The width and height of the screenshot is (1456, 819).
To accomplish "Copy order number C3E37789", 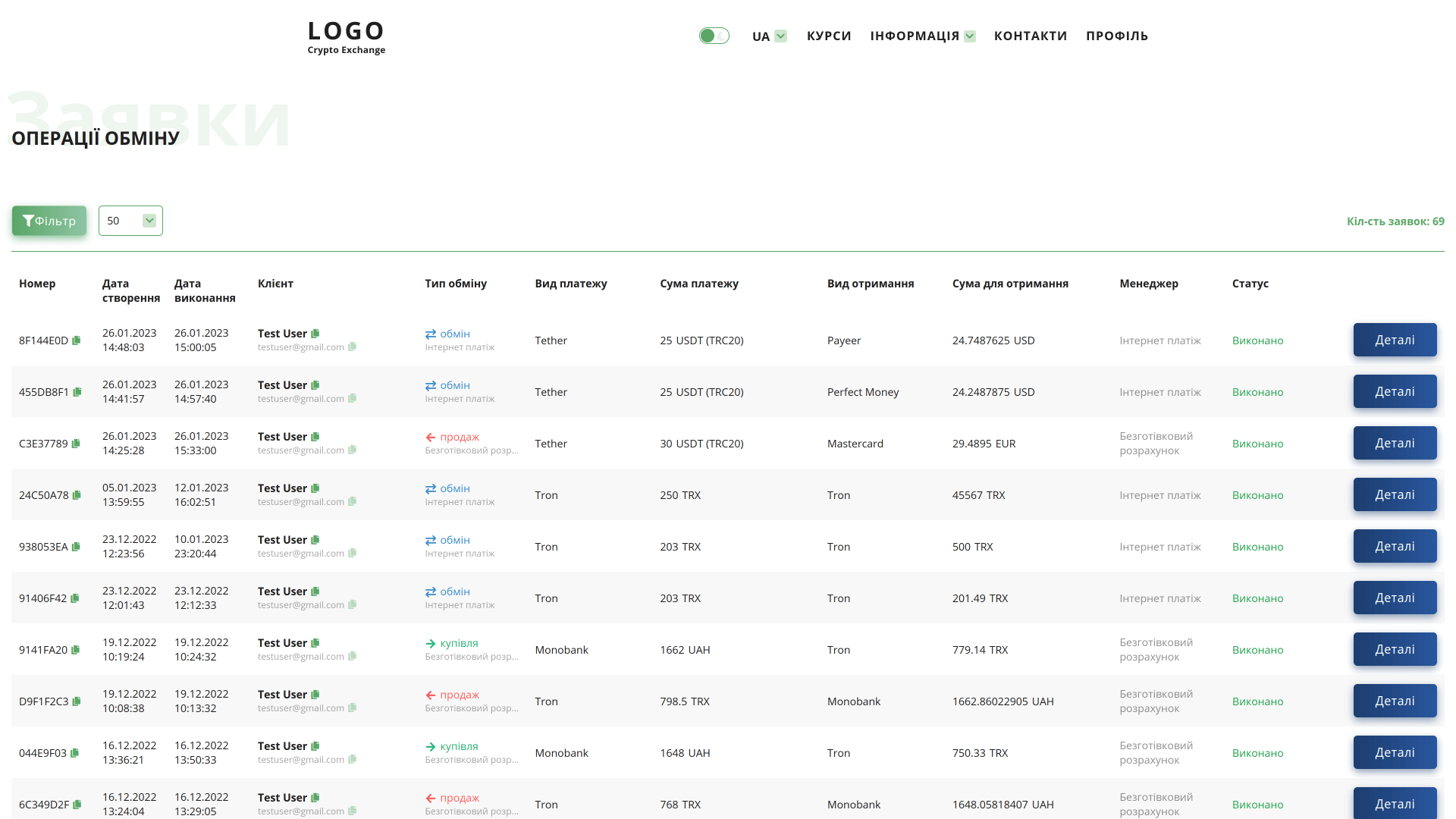I will click(76, 444).
